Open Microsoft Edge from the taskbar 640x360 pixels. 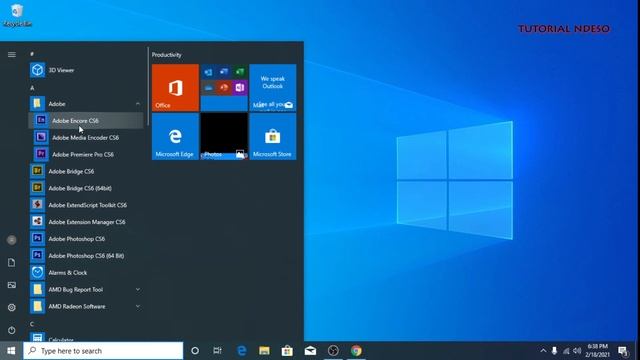click(x=242, y=351)
